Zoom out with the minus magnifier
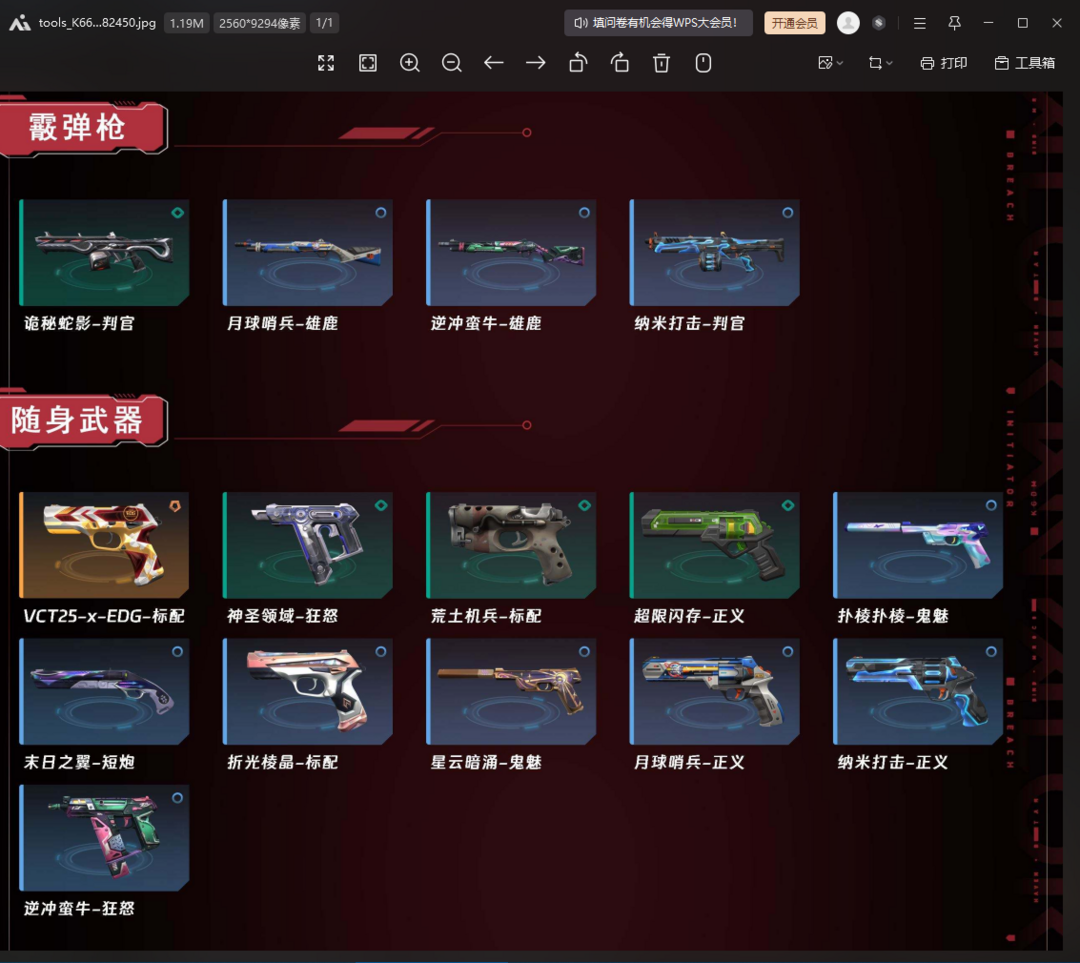This screenshot has width=1080, height=963. tap(452, 63)
